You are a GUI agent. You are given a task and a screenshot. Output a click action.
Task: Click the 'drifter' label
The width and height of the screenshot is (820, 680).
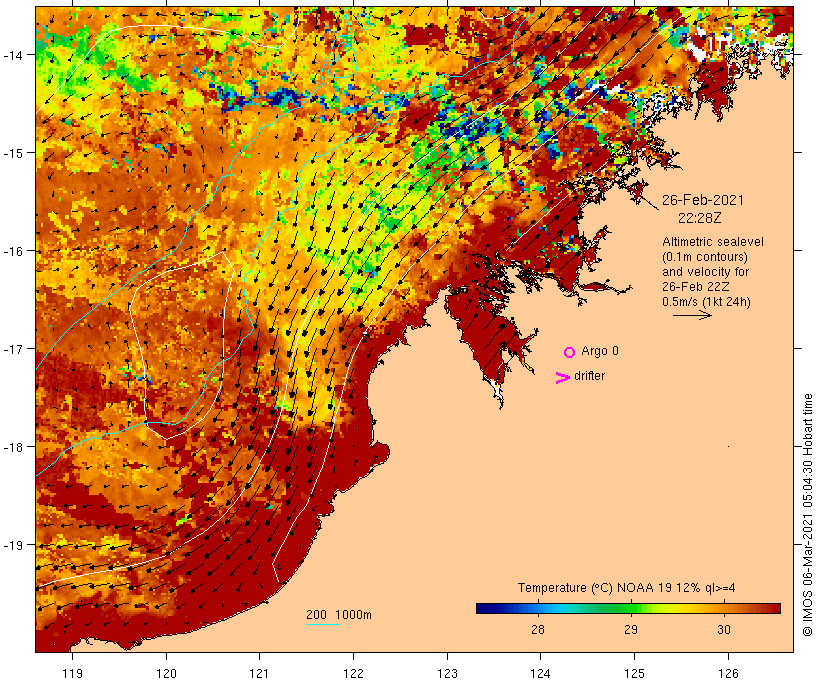(589, 376)
